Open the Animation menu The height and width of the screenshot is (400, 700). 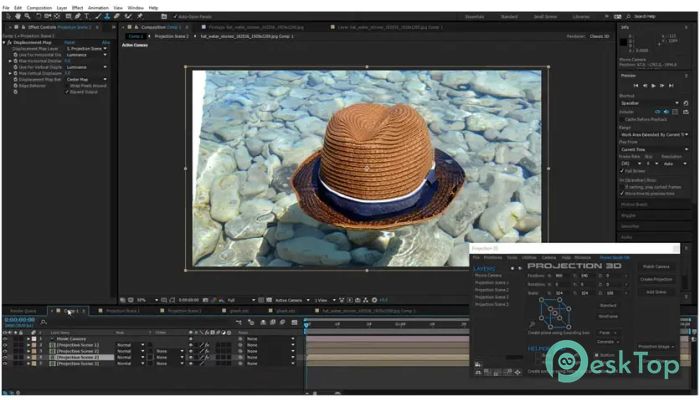[98, 8]
